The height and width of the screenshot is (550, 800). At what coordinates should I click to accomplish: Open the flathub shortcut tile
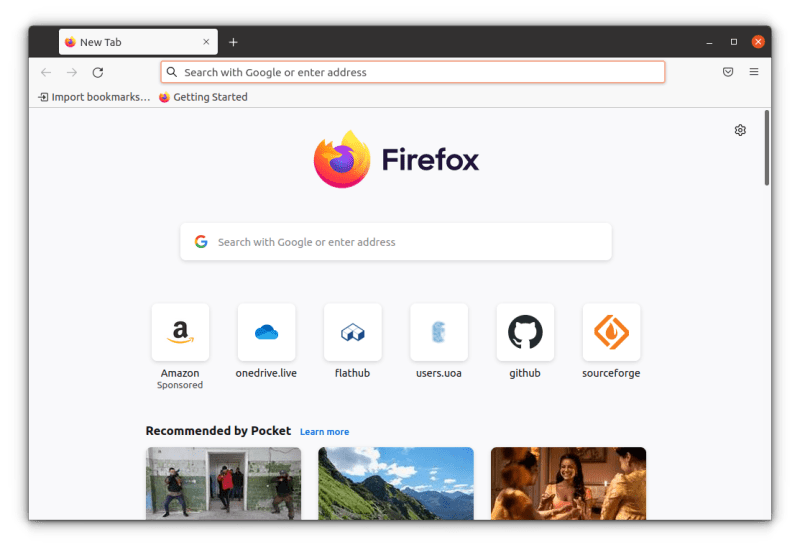(x=353, y=332)
